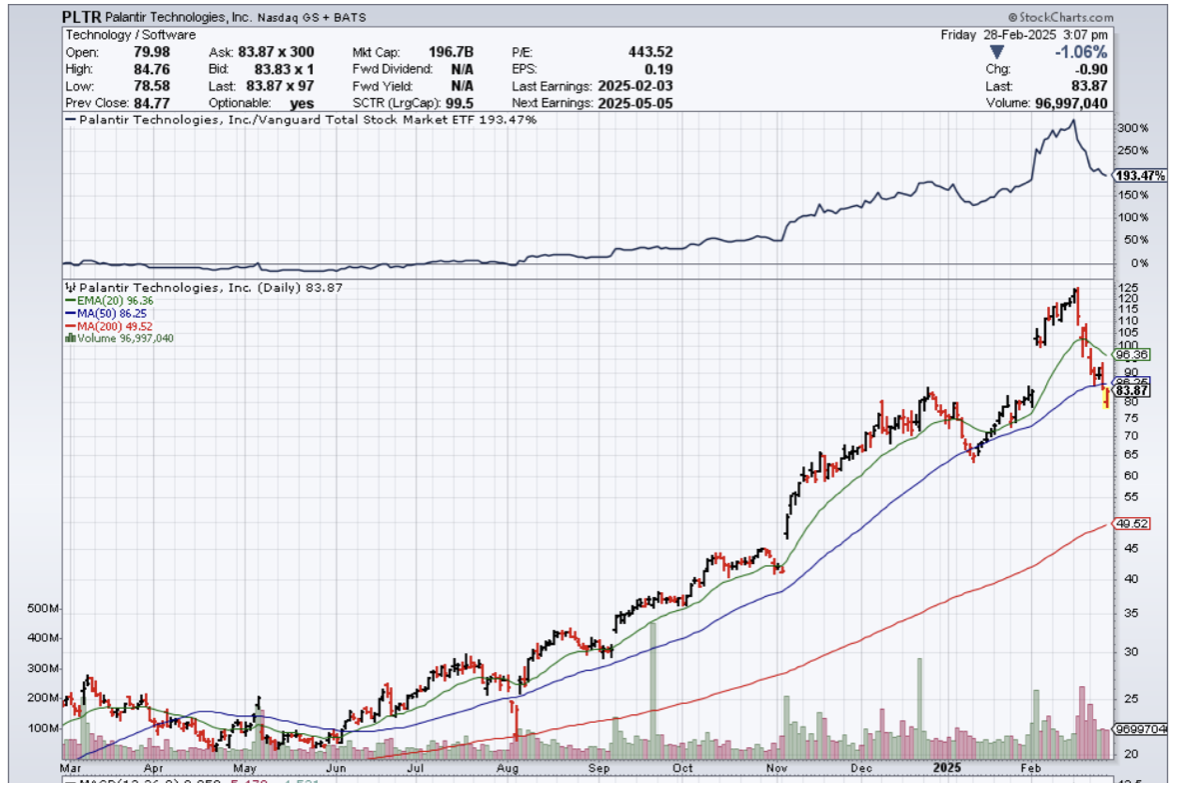
Task: Click the 96997040 volume tag on right axis
Action: (1141, 729)
